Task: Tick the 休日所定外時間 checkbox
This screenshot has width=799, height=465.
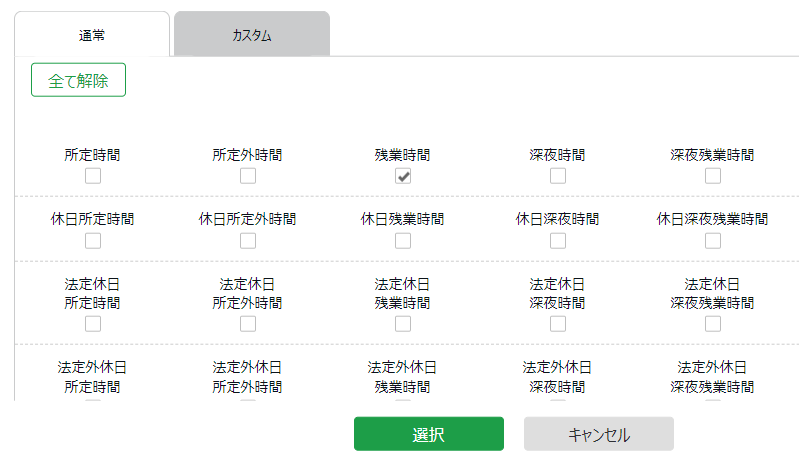Action: click(248, 241)
